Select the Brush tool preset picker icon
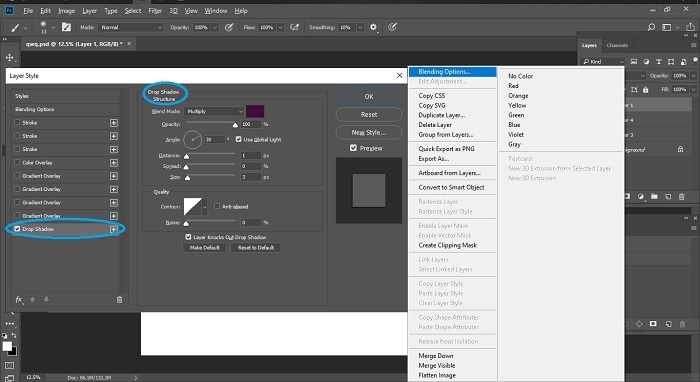700x382 pixels. pyautogui.click(x=15, y=28)
